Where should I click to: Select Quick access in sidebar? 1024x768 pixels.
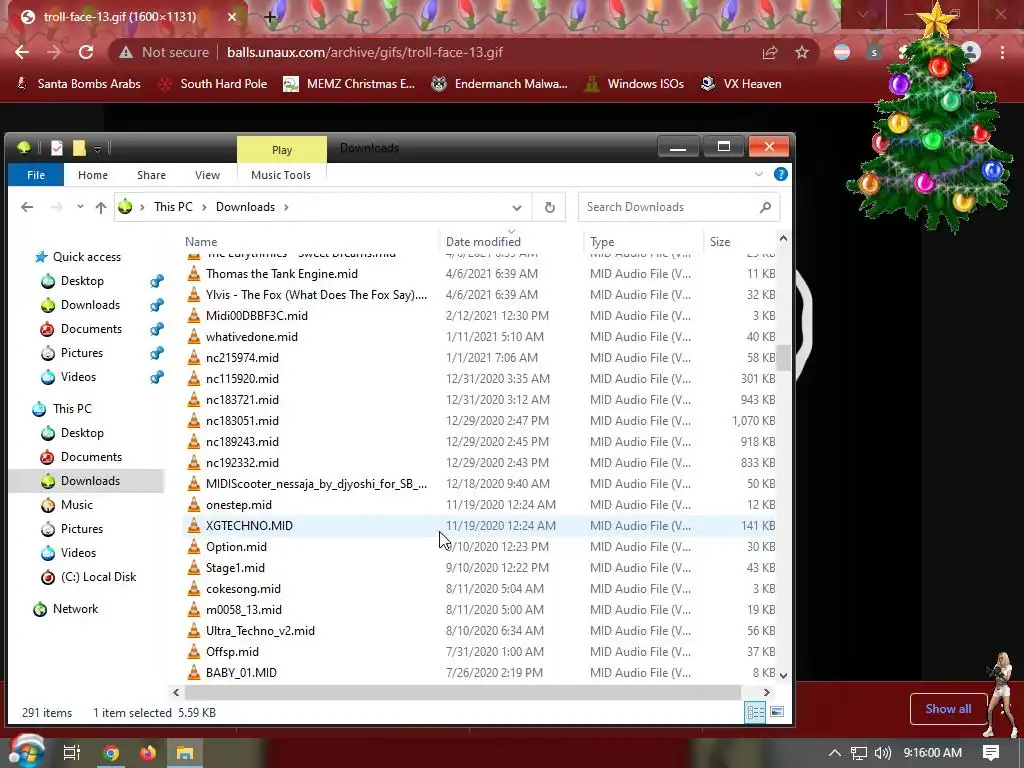tap(86, 257)
